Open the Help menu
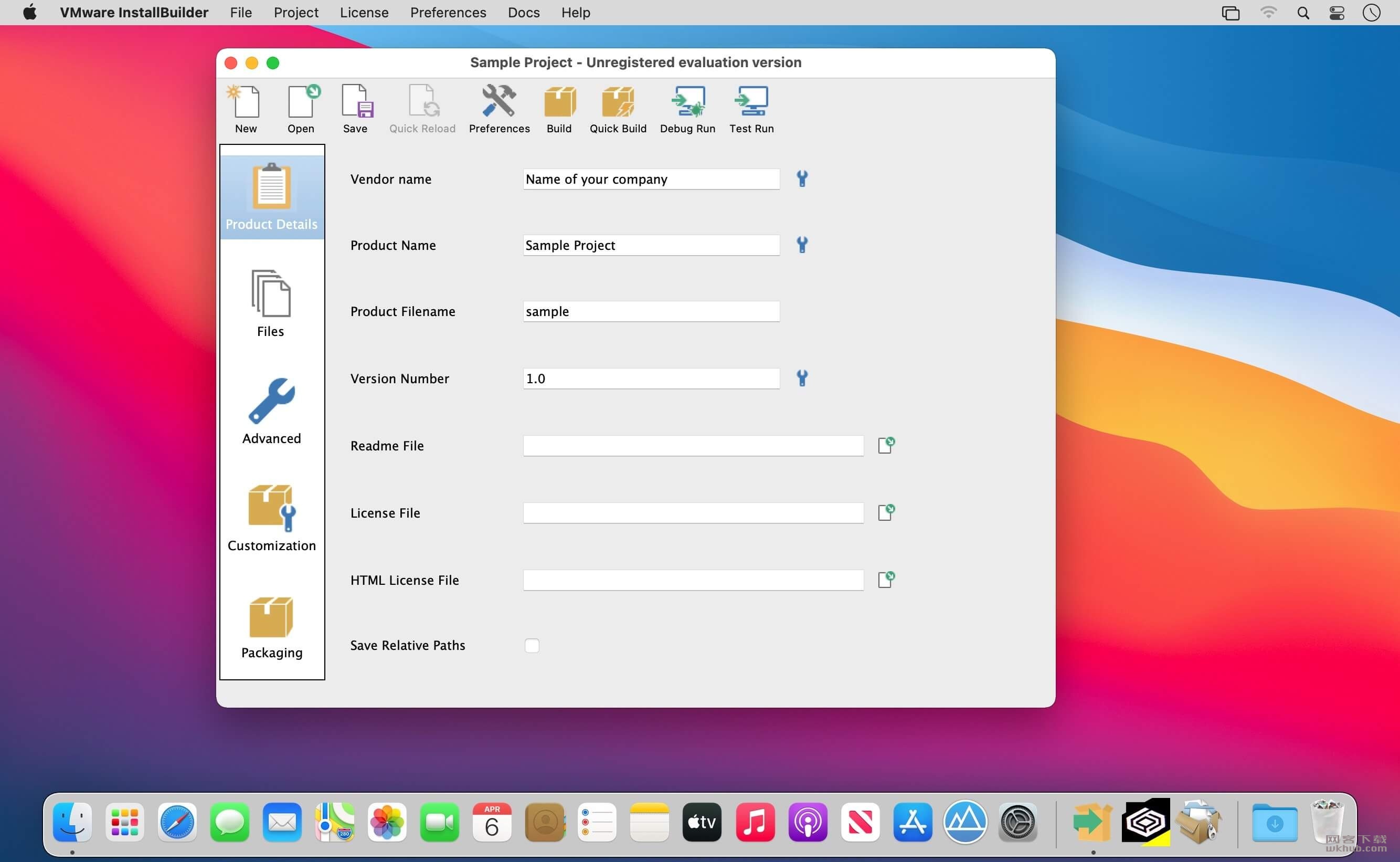The width and height of the screenshot is (1400, 862). [576, 13]
